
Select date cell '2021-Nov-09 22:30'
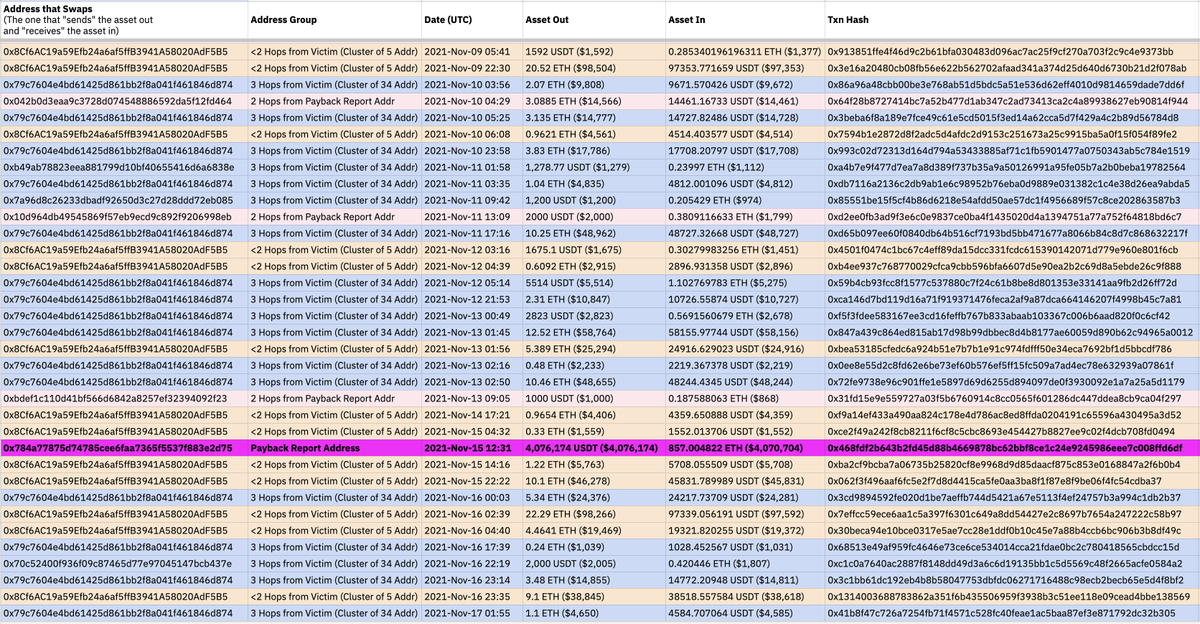[x=471, y=68]
